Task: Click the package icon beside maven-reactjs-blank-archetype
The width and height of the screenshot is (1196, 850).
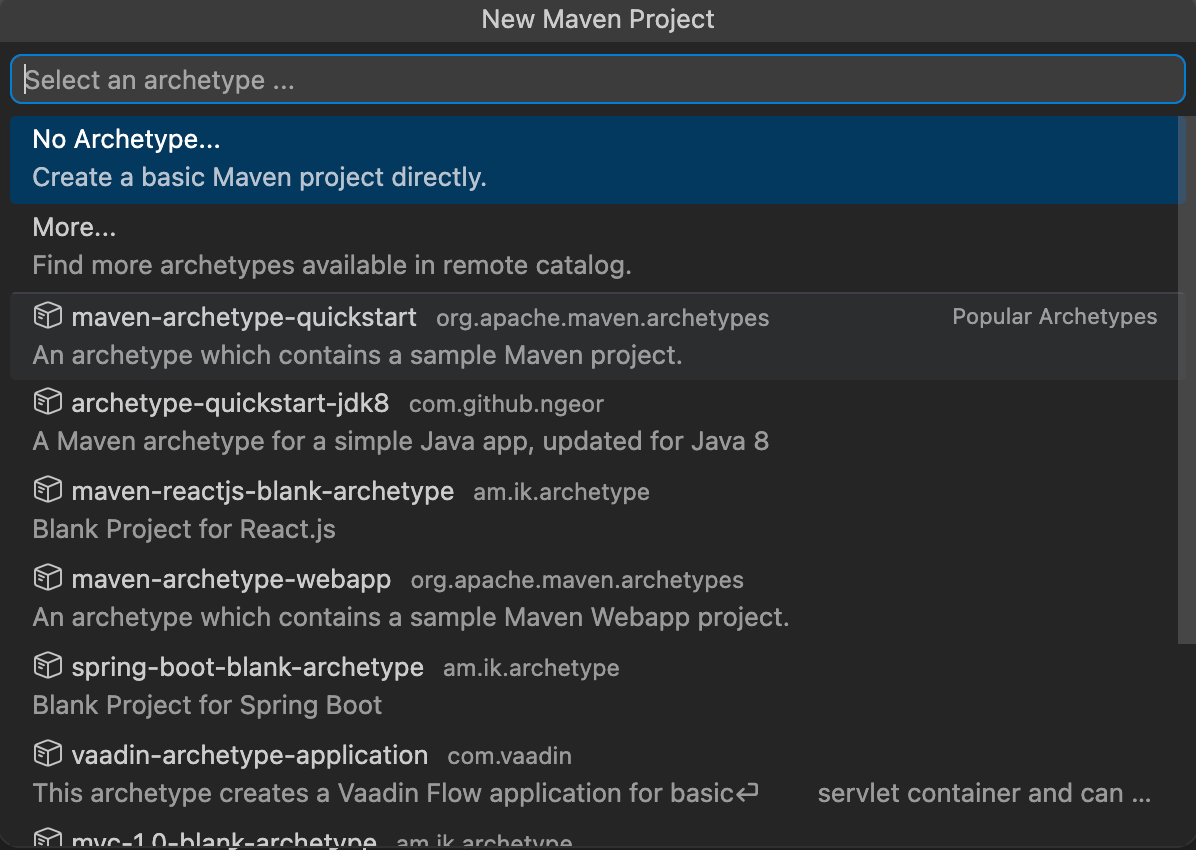Action: (48, 489)
